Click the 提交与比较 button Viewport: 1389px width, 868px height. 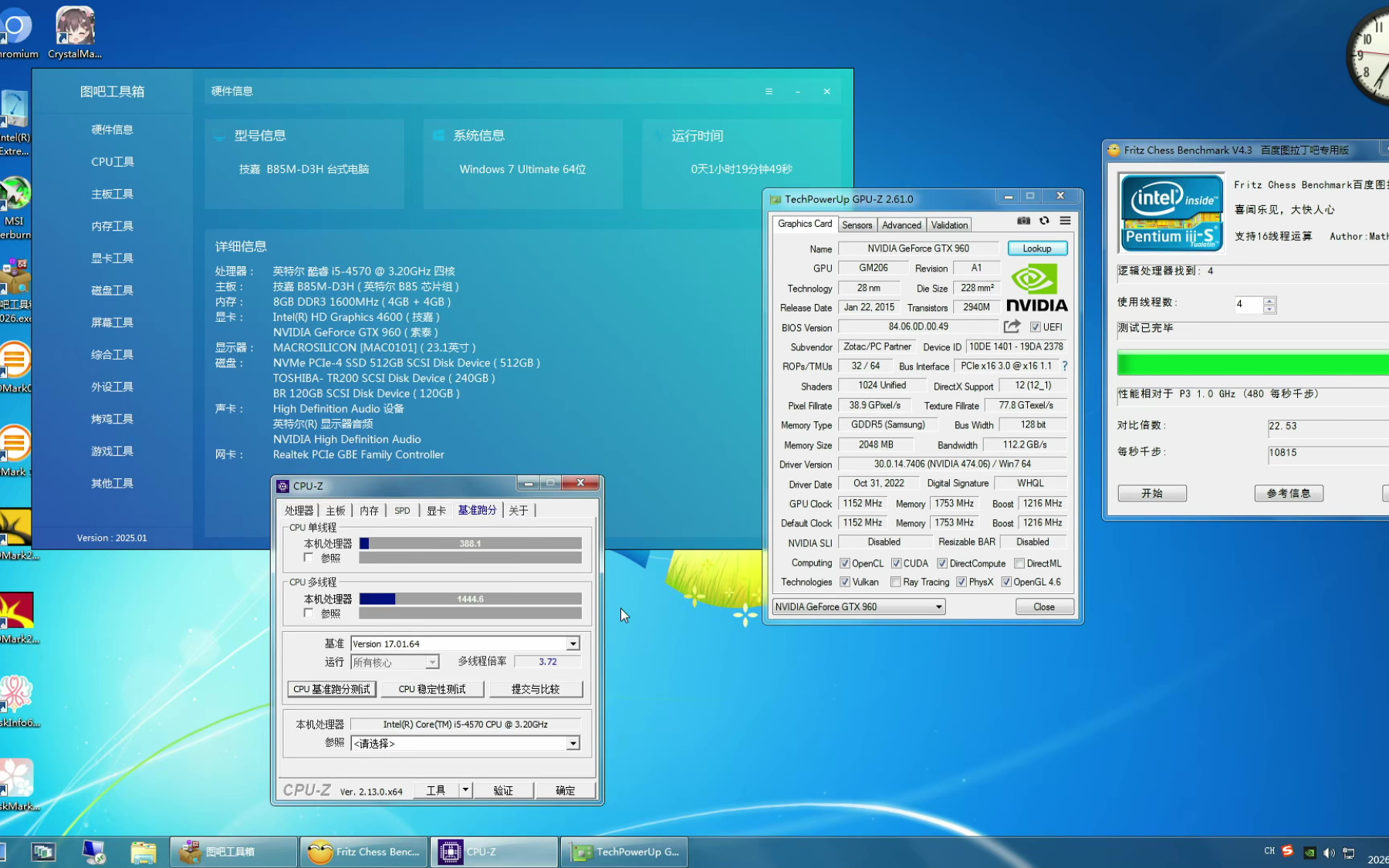(x=536, y=689)
